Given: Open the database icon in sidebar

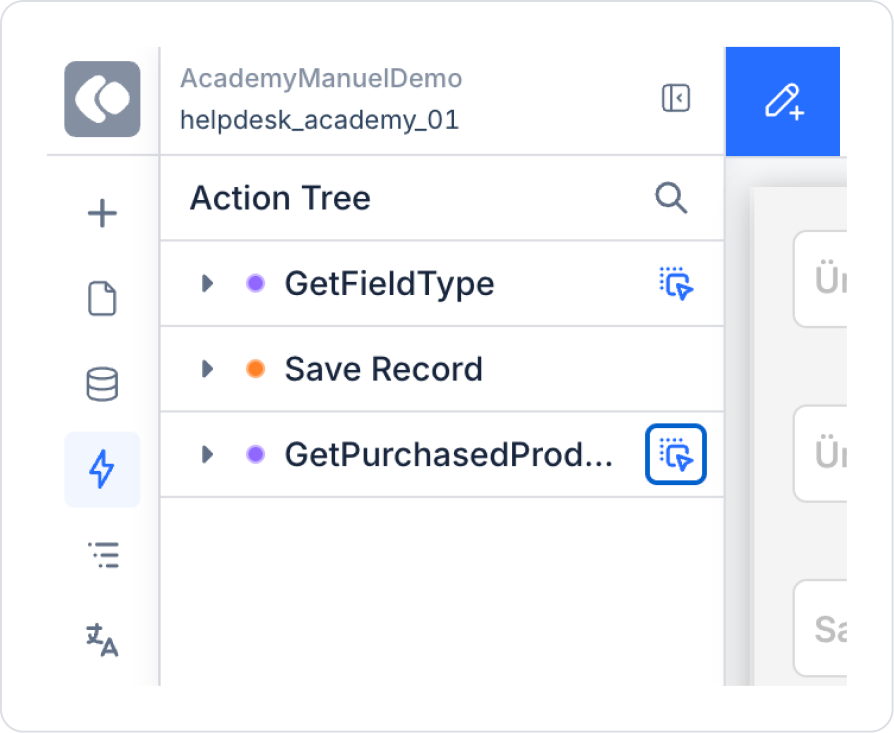Looking at the screenshot, I should tap(102, 384).
